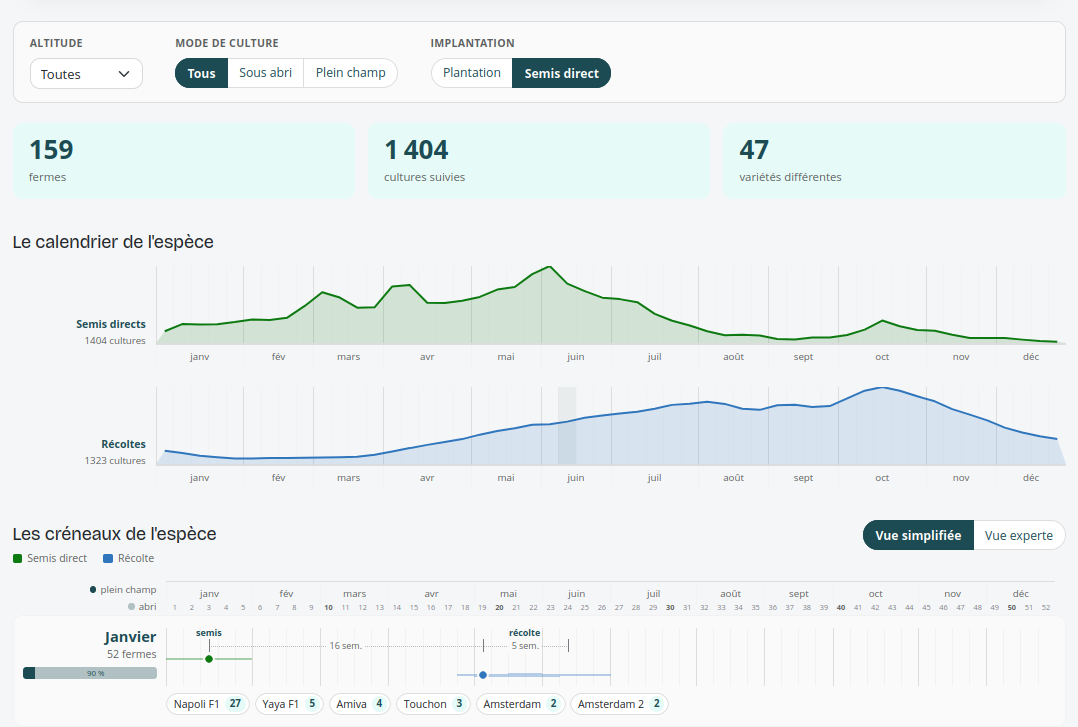Switch implantation to 'Plantation'

(472, 73)
